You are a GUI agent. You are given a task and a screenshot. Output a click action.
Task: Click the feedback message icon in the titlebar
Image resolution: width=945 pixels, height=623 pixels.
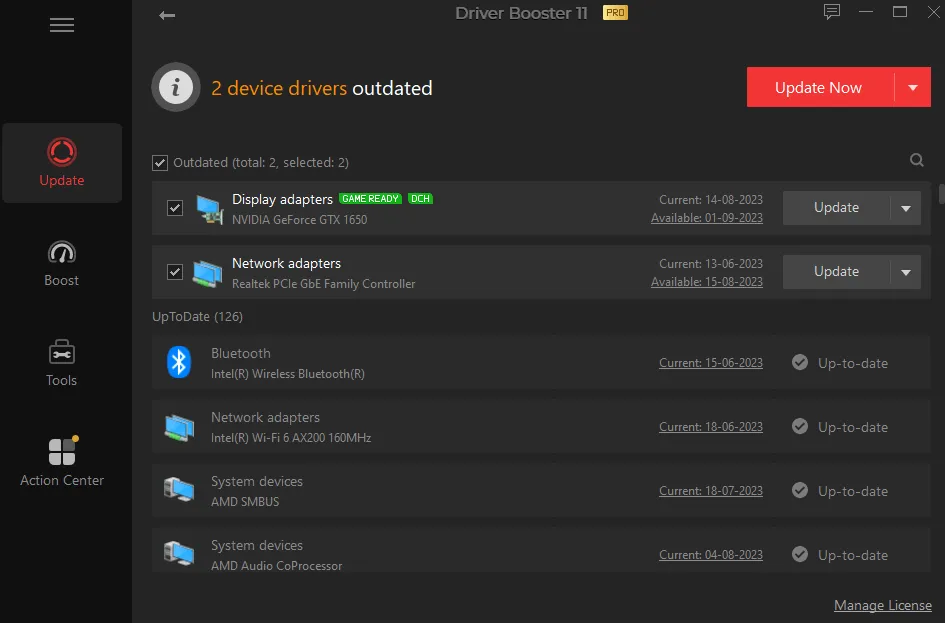pyautogui.click(x=832, y=12)
